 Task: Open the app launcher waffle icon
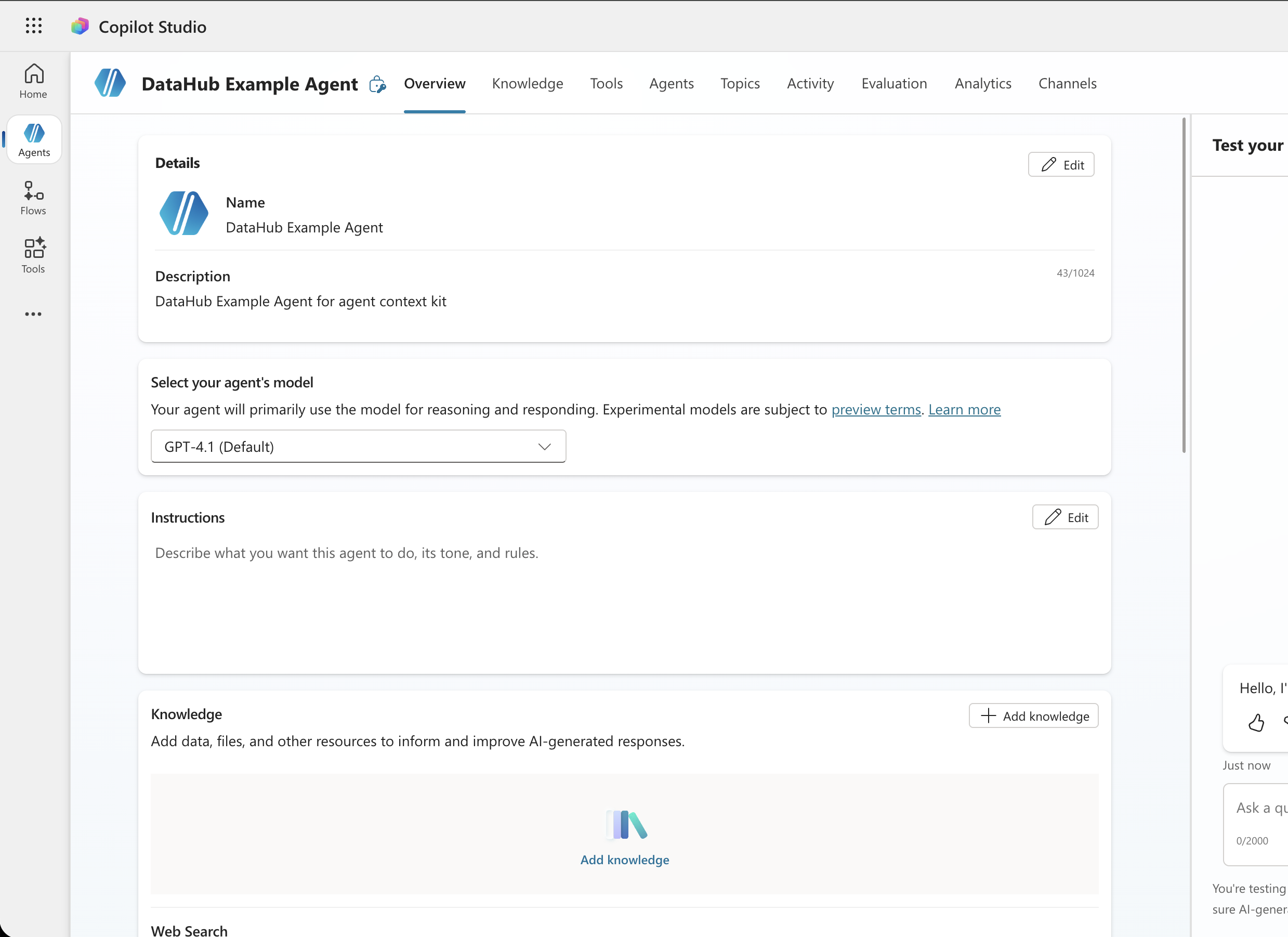(x=33, y=25)
